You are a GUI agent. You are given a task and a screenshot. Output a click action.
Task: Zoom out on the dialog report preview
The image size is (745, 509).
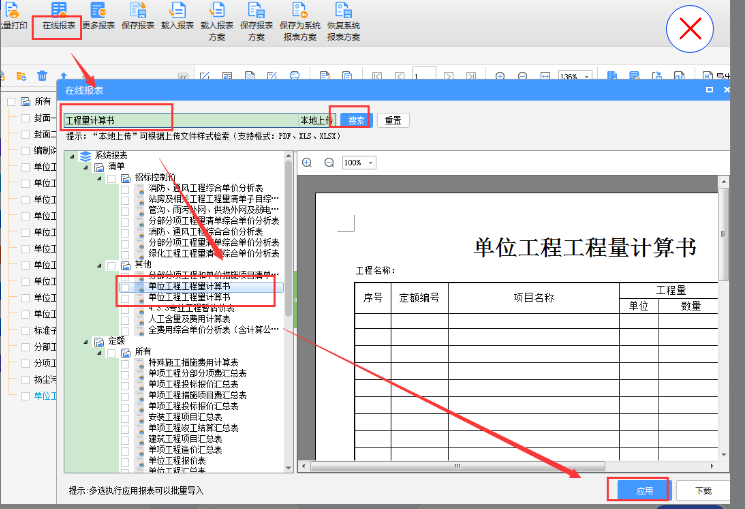(329, 163)
